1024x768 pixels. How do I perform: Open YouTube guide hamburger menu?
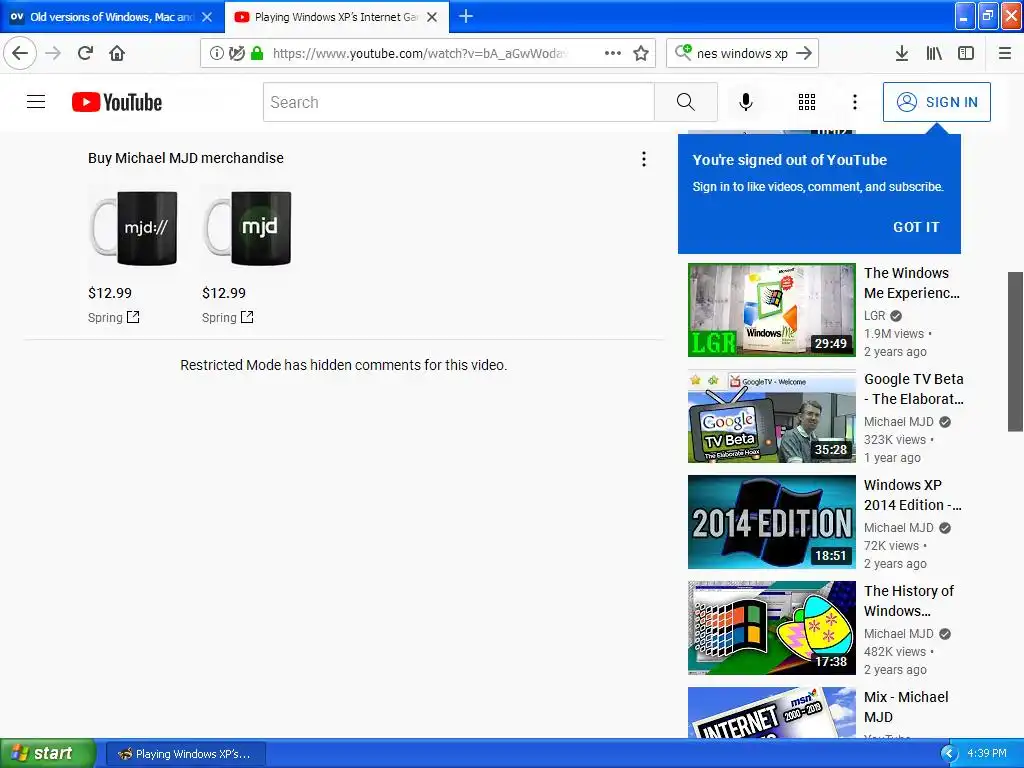(x=36, y=102)
